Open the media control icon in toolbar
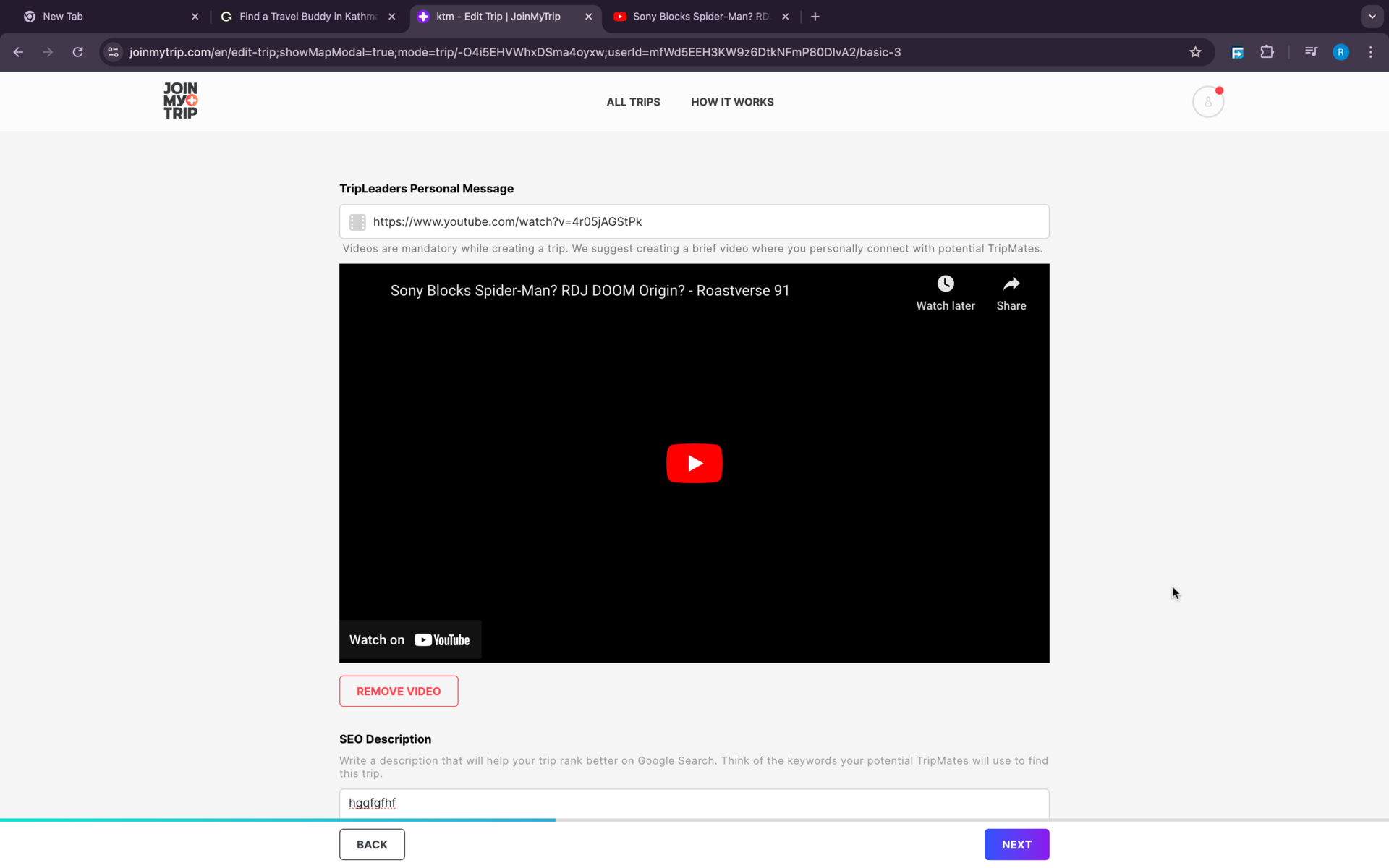This screenshot has height=868, width=1389. [x=1311, y=52]
